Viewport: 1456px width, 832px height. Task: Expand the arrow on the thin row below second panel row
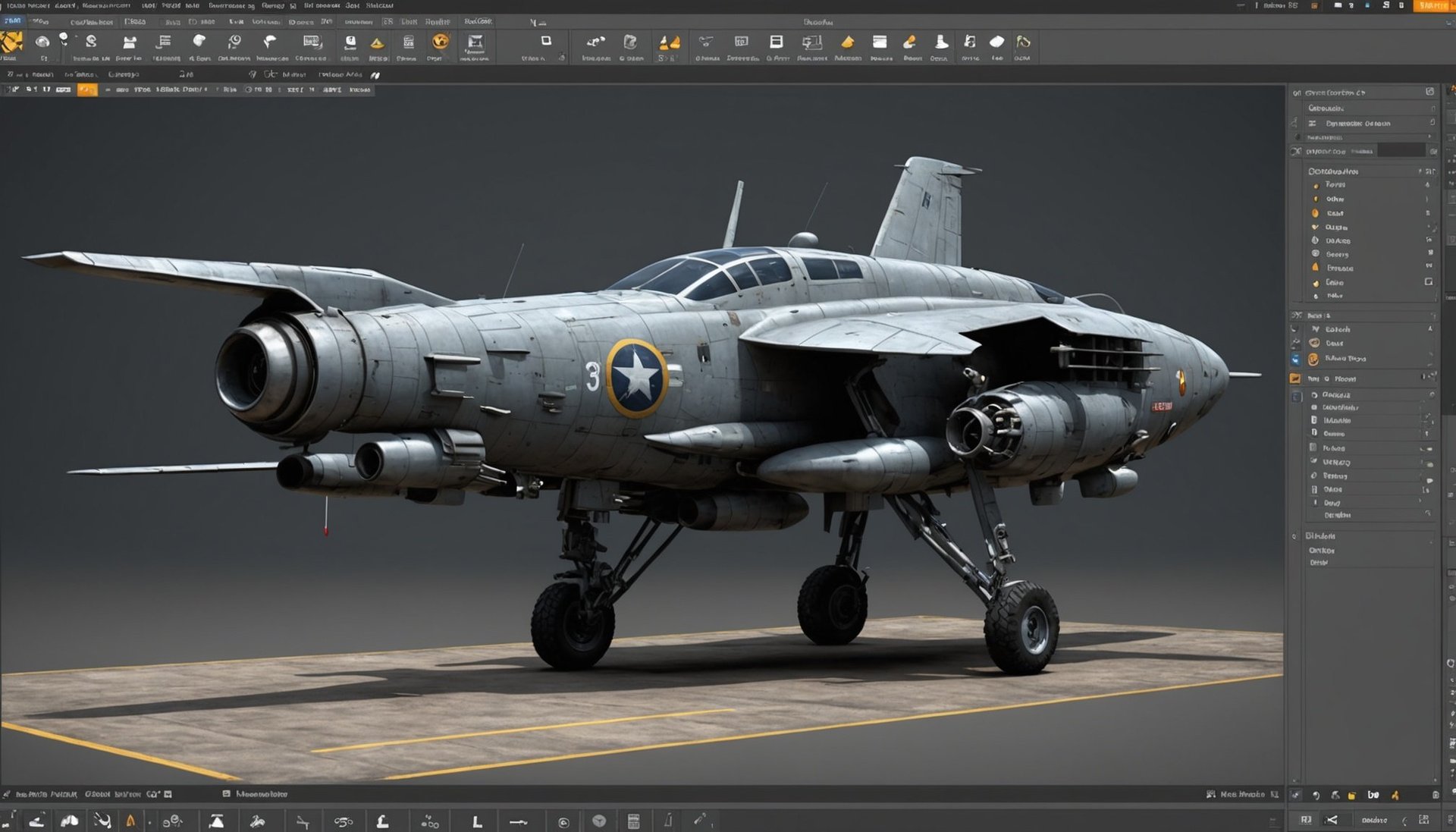(1429, 137)
